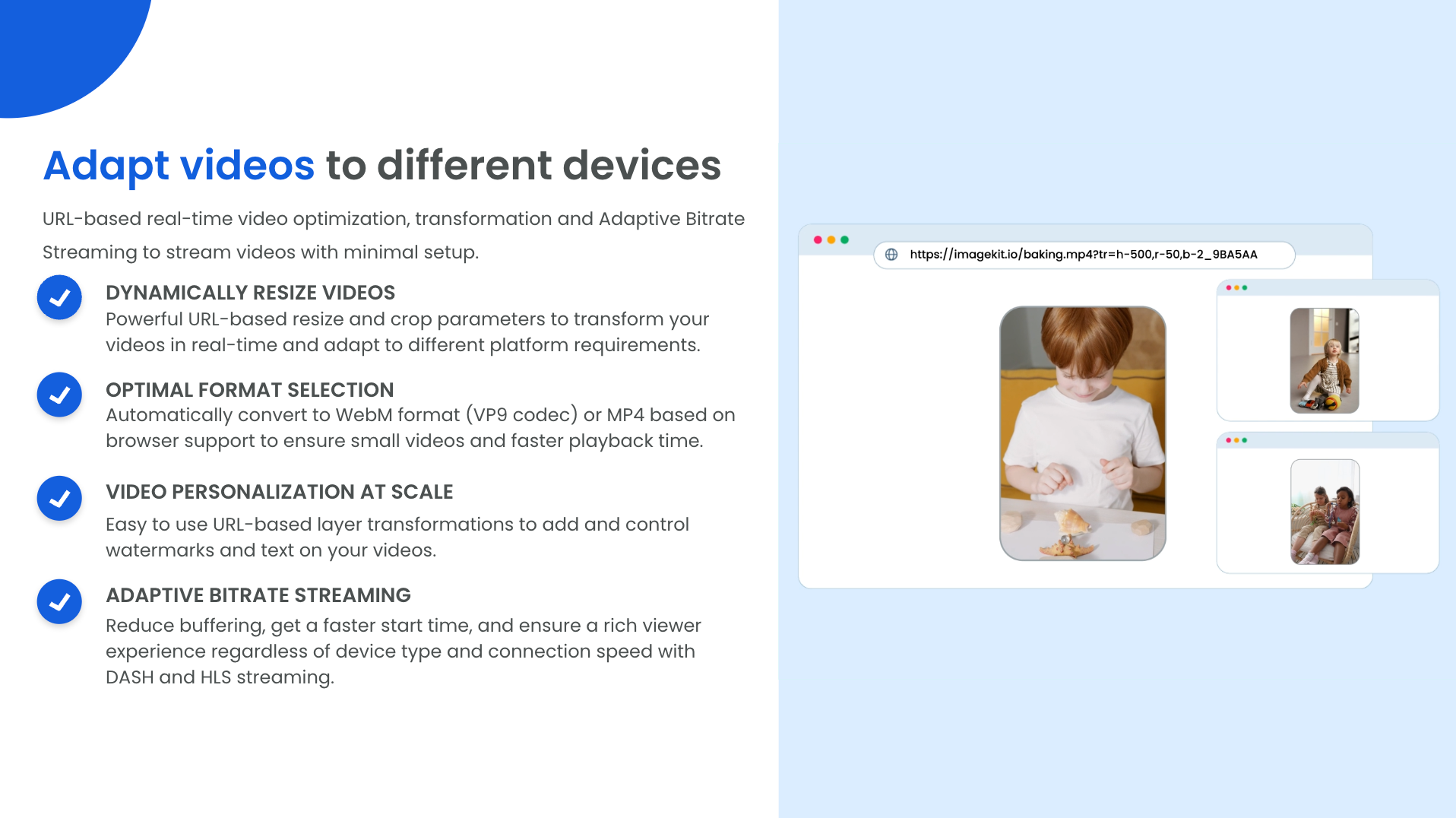Click the checkmark icon beside Adaptive Bitrate Streaming
Viewport: 1456px width, 818px height.
coord(59,602)
